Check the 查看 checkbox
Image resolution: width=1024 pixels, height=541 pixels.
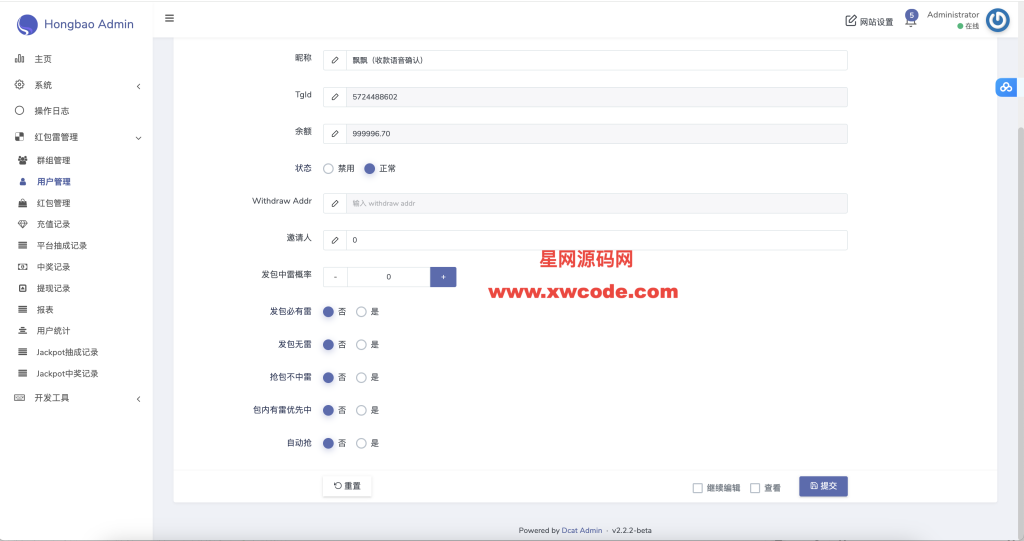tap(755, 488)
